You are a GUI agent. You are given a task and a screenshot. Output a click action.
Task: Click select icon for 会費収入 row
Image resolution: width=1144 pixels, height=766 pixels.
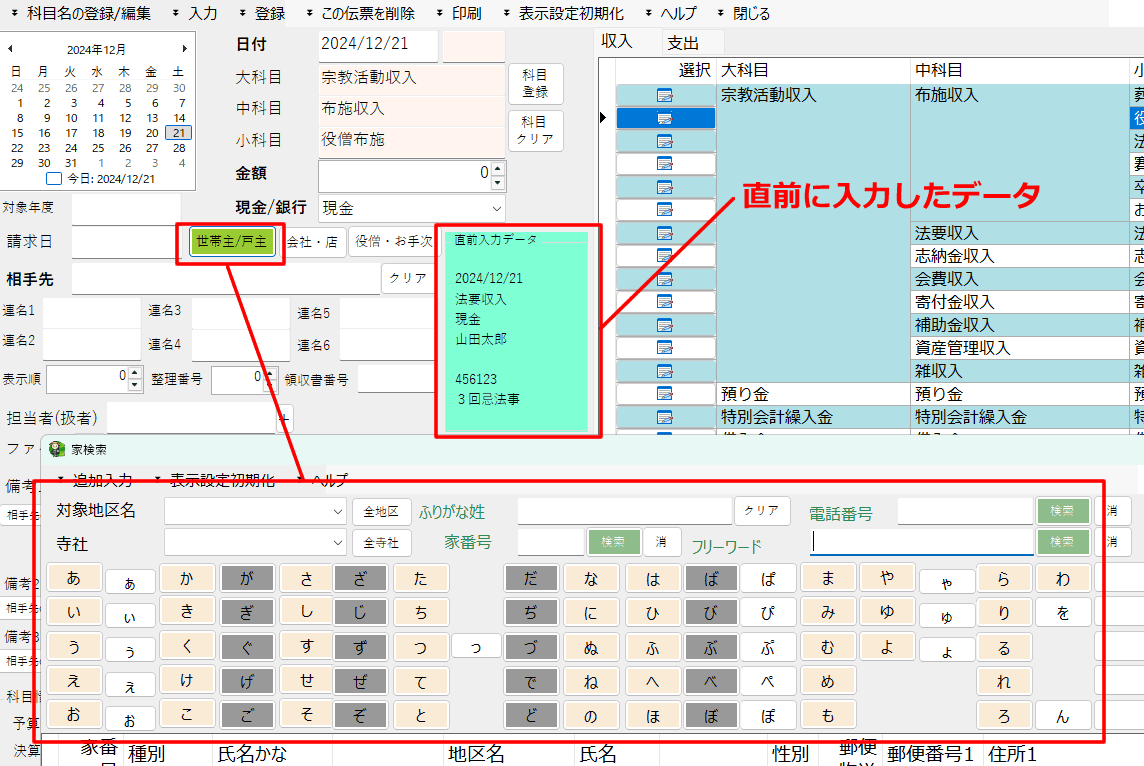pyautogui.click(x=665, y=279)
